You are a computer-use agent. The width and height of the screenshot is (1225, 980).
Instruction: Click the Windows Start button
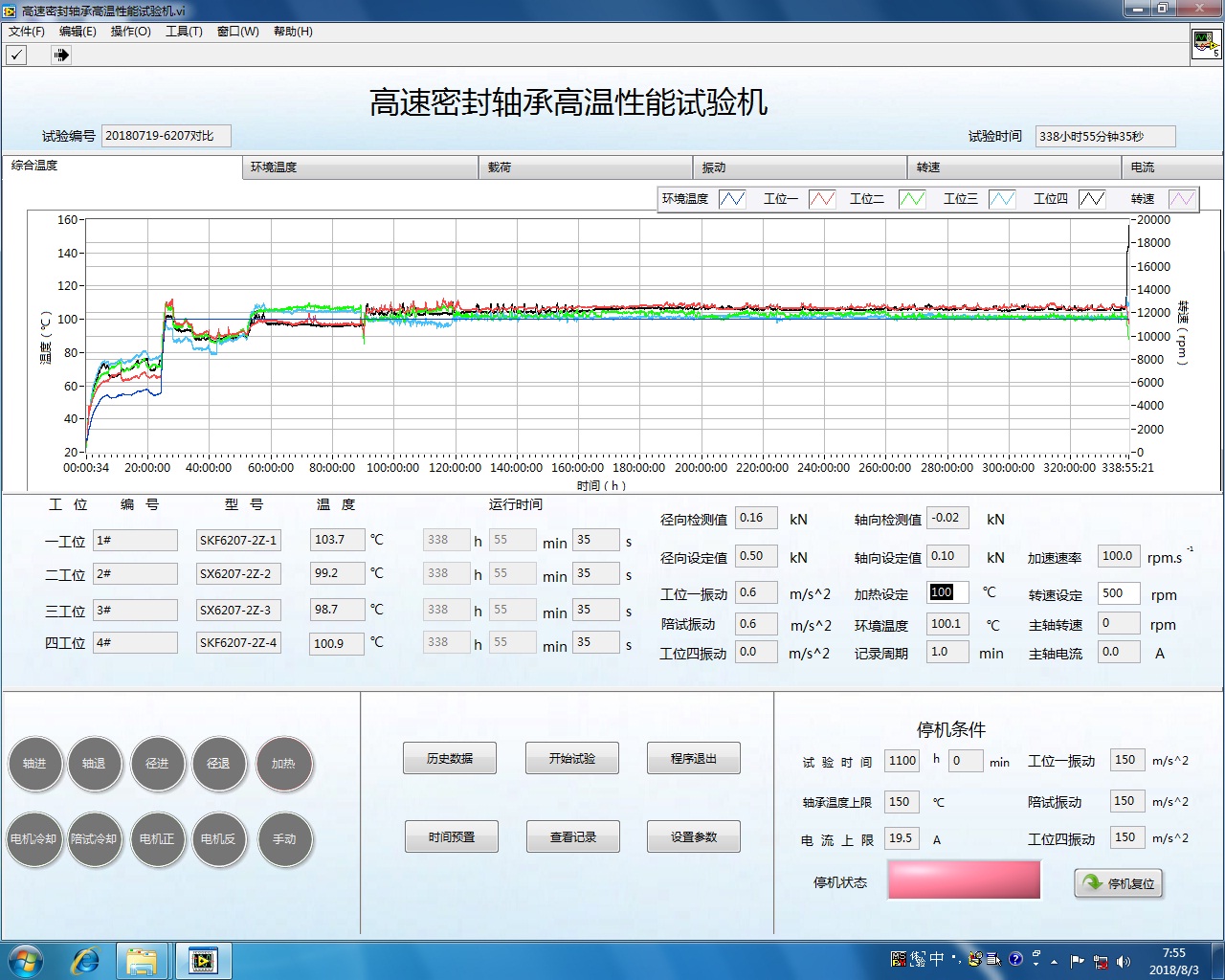point(26,960)
